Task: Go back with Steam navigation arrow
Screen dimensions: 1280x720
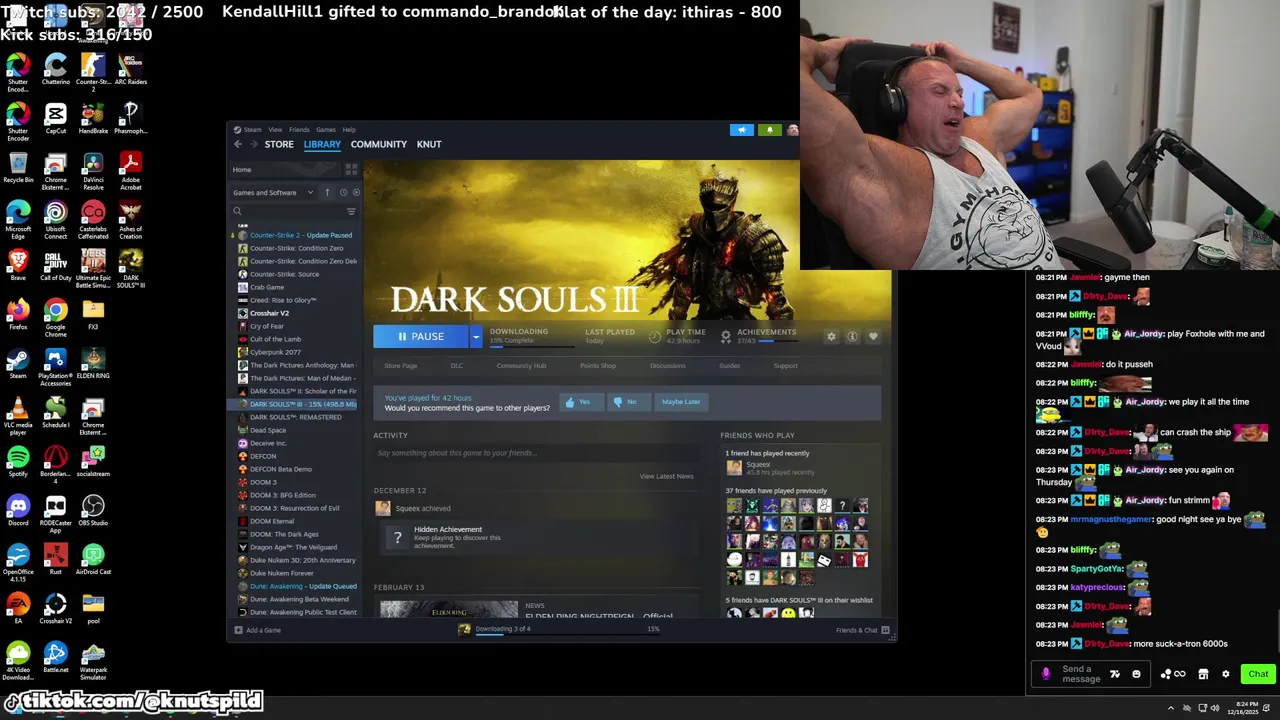Action: (238, 144)
